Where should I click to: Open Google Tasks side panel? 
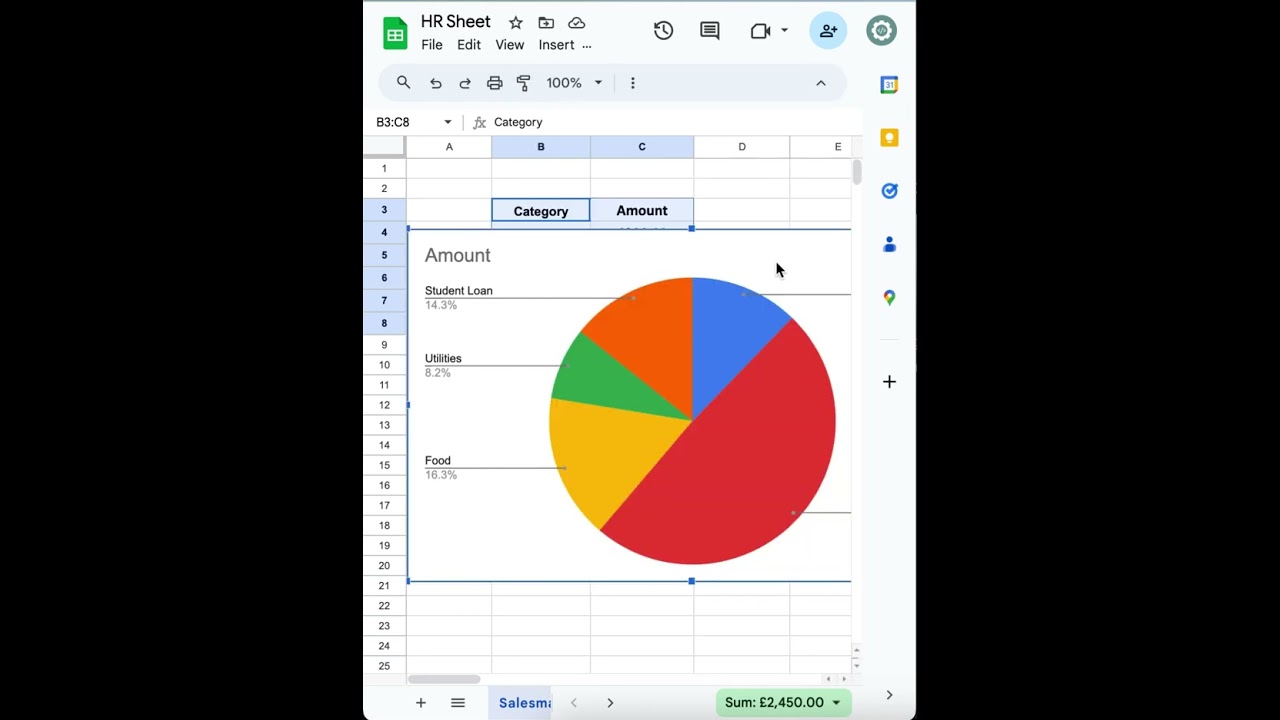point(889,191)
